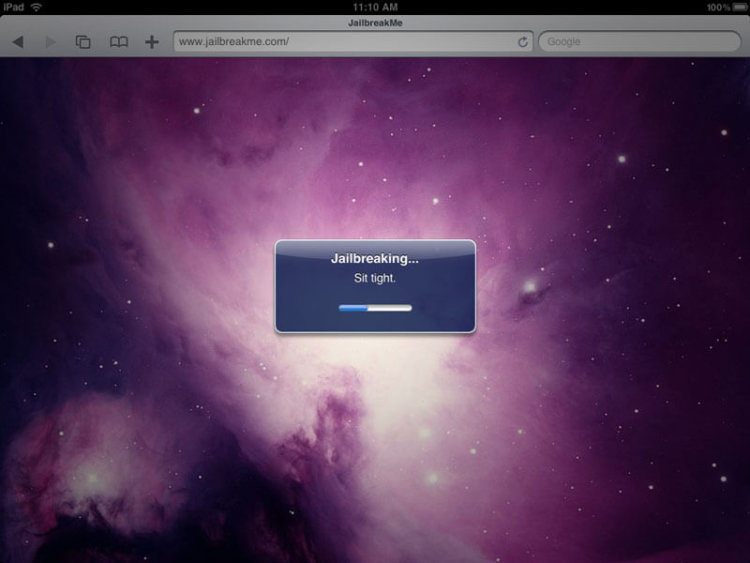Select the www.jailbreakme.com address field

353,42
